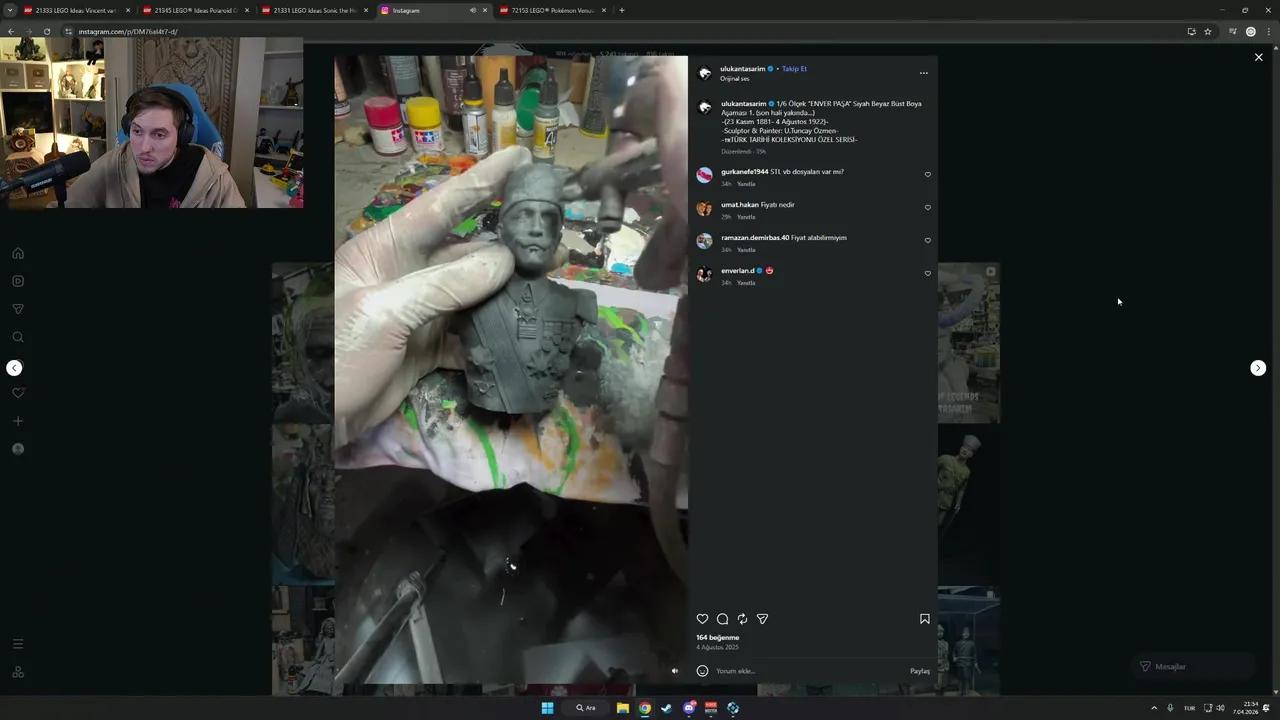This screenshot has width=1280, height=720.
Task: Show hidden system tray icons
Action: point(1154,708)
